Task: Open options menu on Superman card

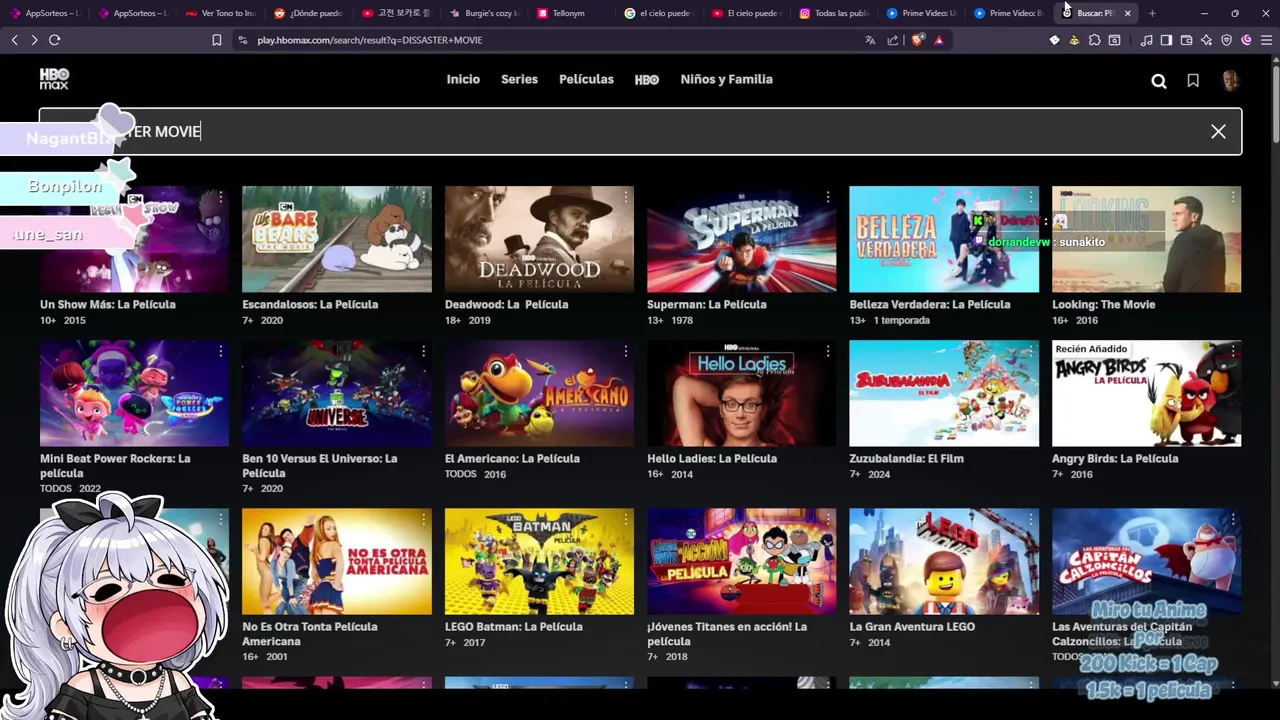Action: [828, 197]
